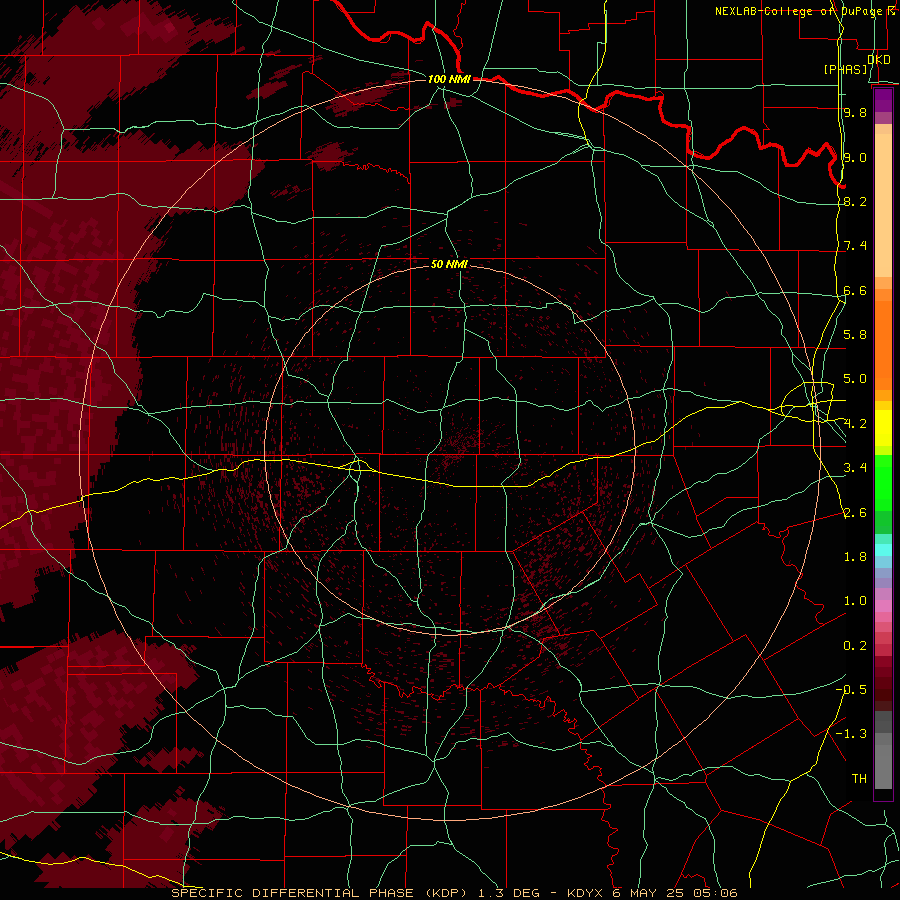
Task: Click the 6.6 scale value
Action: point(855,290)
